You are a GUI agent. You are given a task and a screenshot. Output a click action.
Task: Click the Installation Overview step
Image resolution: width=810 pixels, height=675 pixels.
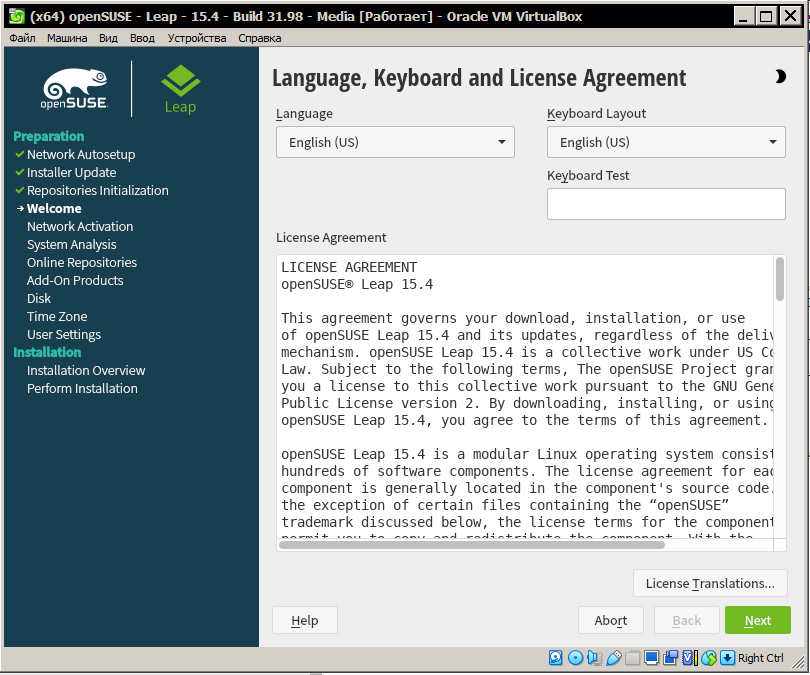pyautogui.click(x=86, y=371)
